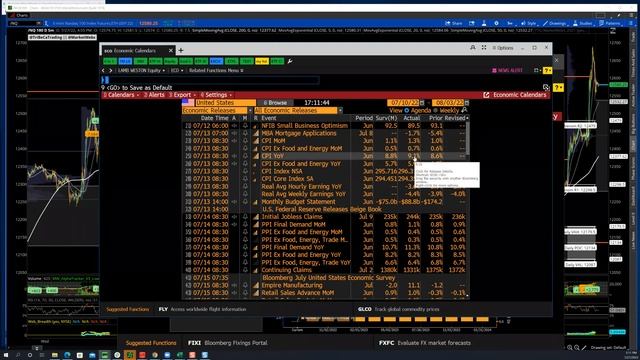Toggle alert bell for Retail Sales Advance MoM
The width and height of the screenshot is (640, 360).
(x=245, y=293)
